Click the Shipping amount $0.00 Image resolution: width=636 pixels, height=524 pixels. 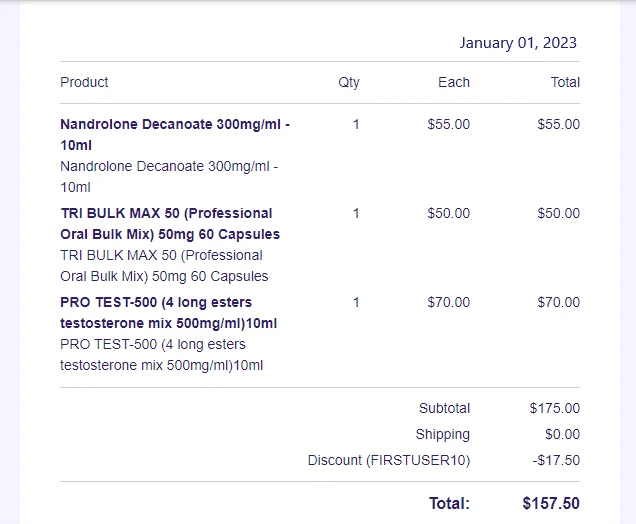(562, 434)
